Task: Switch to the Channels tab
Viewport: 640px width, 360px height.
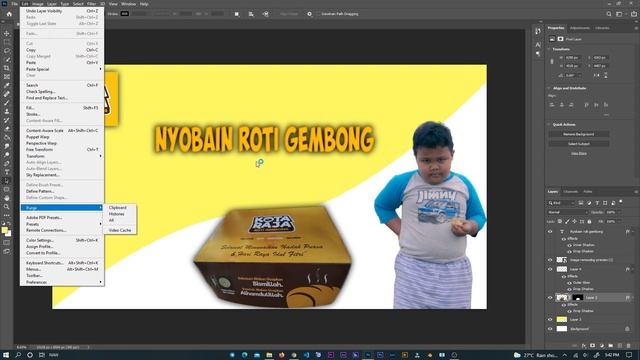Action: click(x=570, y=191)
